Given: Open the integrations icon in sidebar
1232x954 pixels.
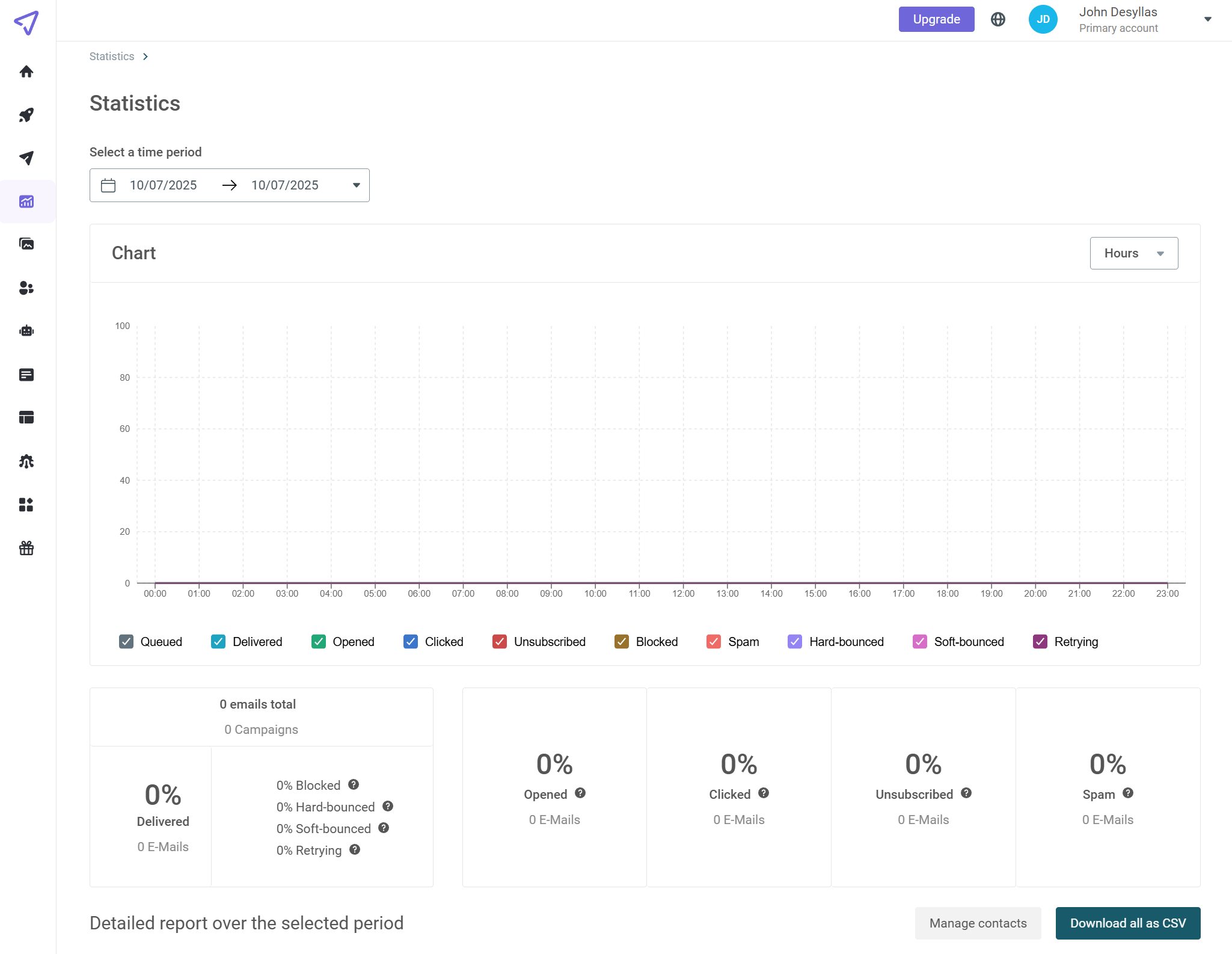Looking at the screenshot, I should (26, 505).
